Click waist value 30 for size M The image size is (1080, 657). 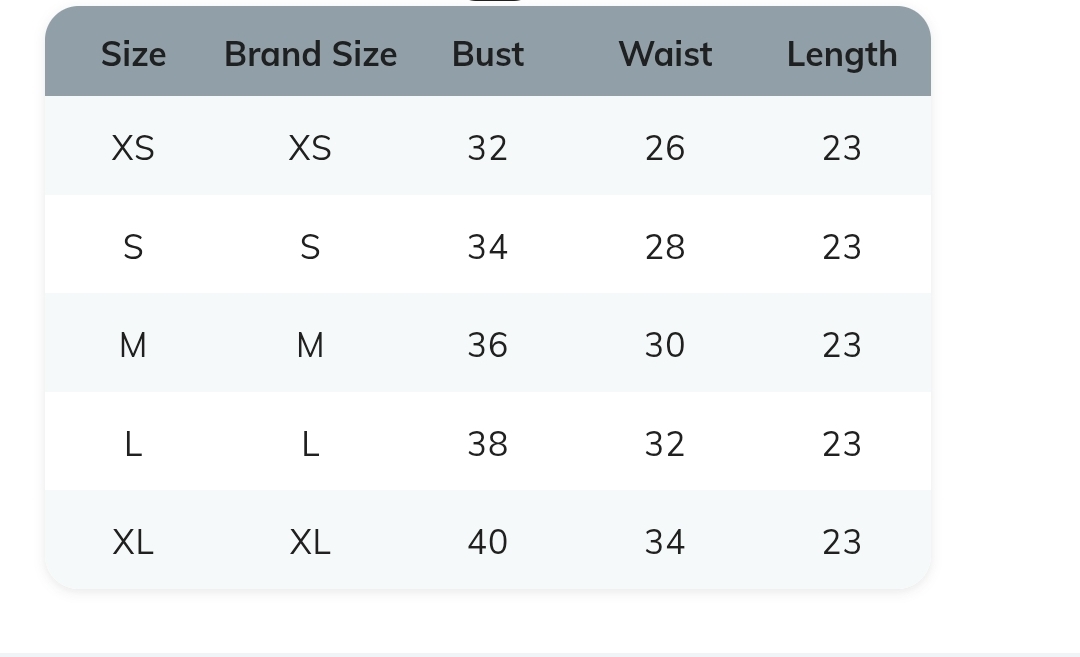click(x=665, y=345)
